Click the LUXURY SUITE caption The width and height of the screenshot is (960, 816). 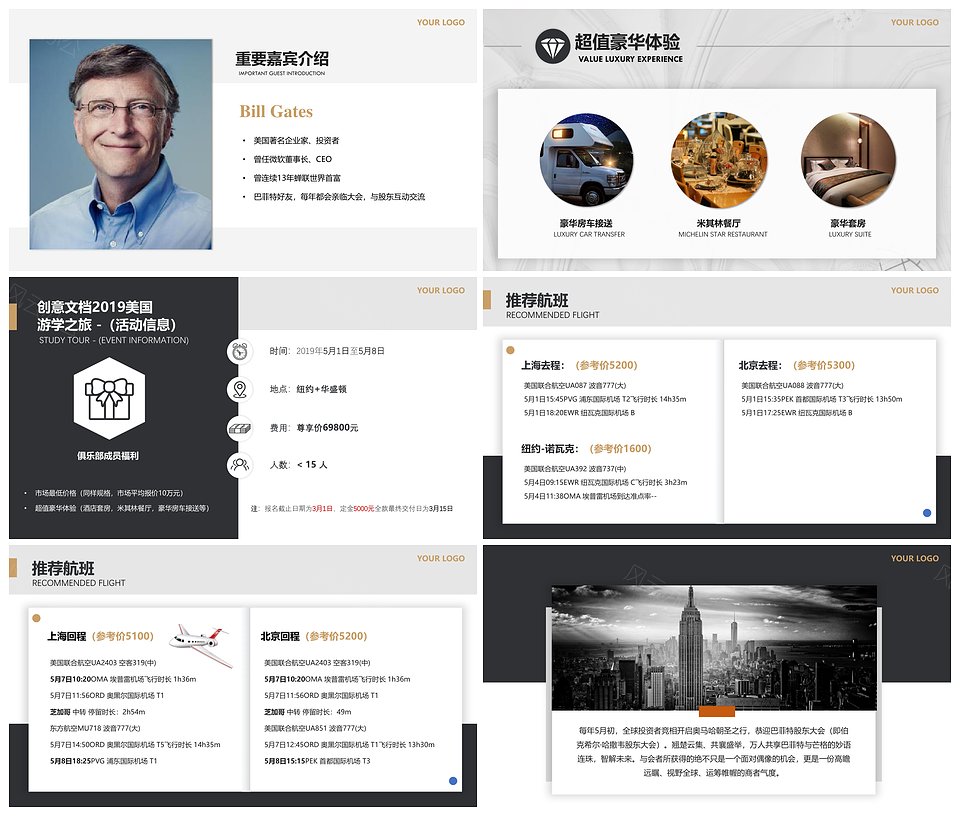pos(850,234)
